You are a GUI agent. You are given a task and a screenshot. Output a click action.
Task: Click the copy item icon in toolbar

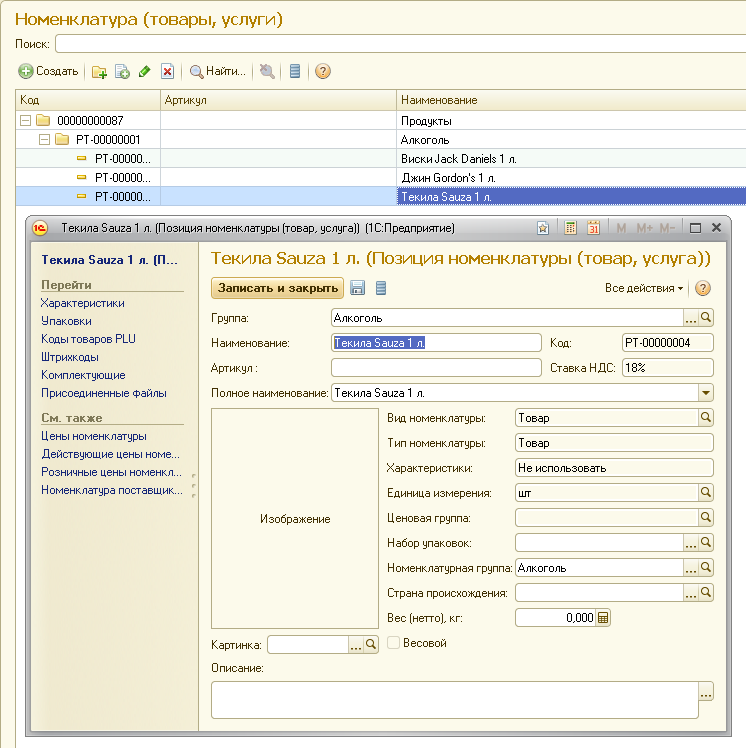click(x=122, y=72)
